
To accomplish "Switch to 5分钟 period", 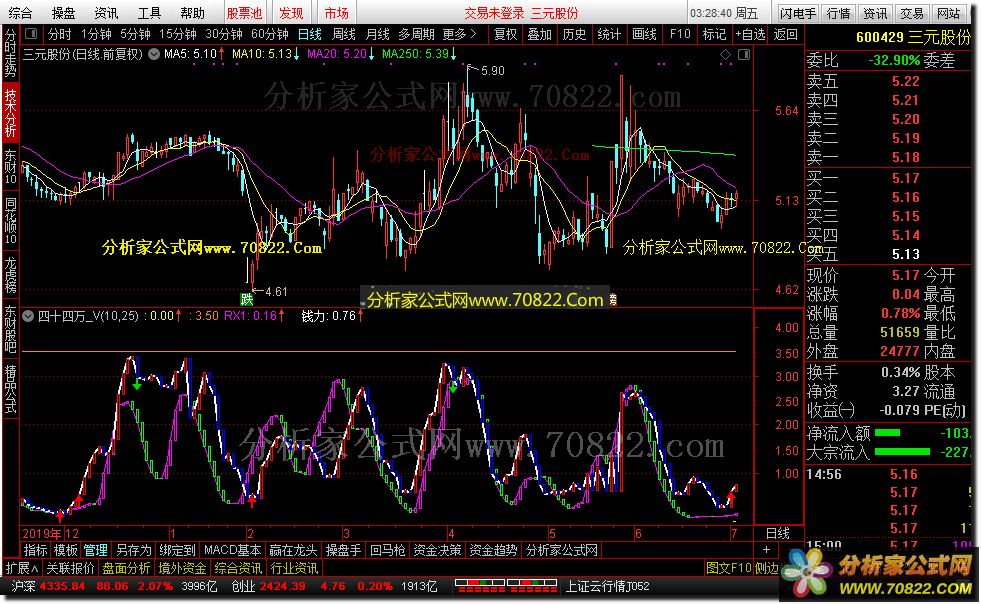I will coord(135,34).
